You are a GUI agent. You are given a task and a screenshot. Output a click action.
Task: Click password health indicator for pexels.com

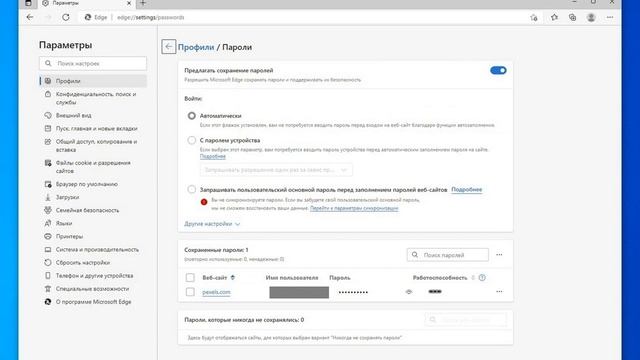tap(435, 291)
